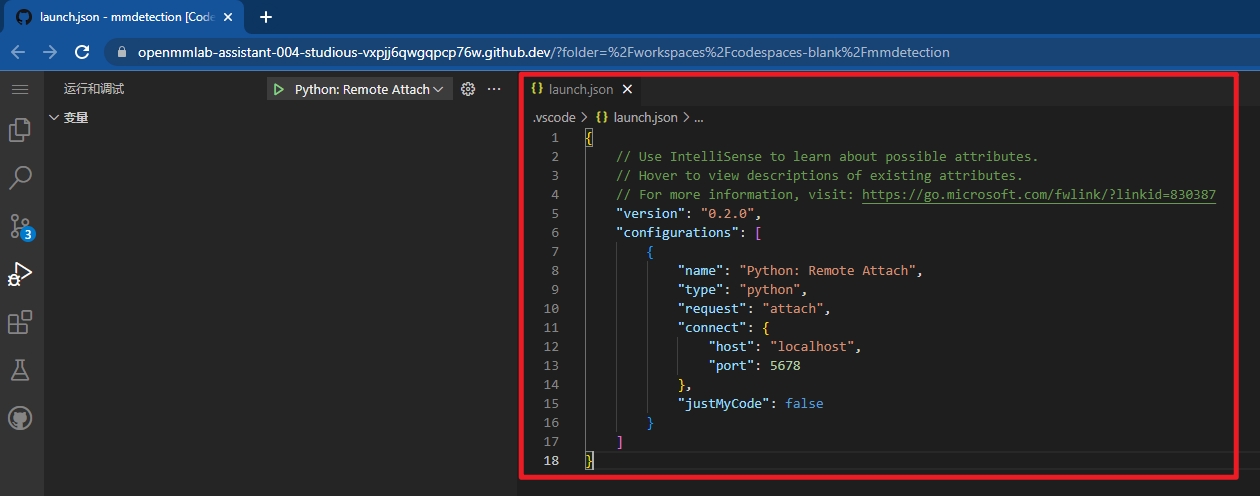Click the .vscode breadcrumb segment
Screen dimensions: 1260x496
coord(554,117)
